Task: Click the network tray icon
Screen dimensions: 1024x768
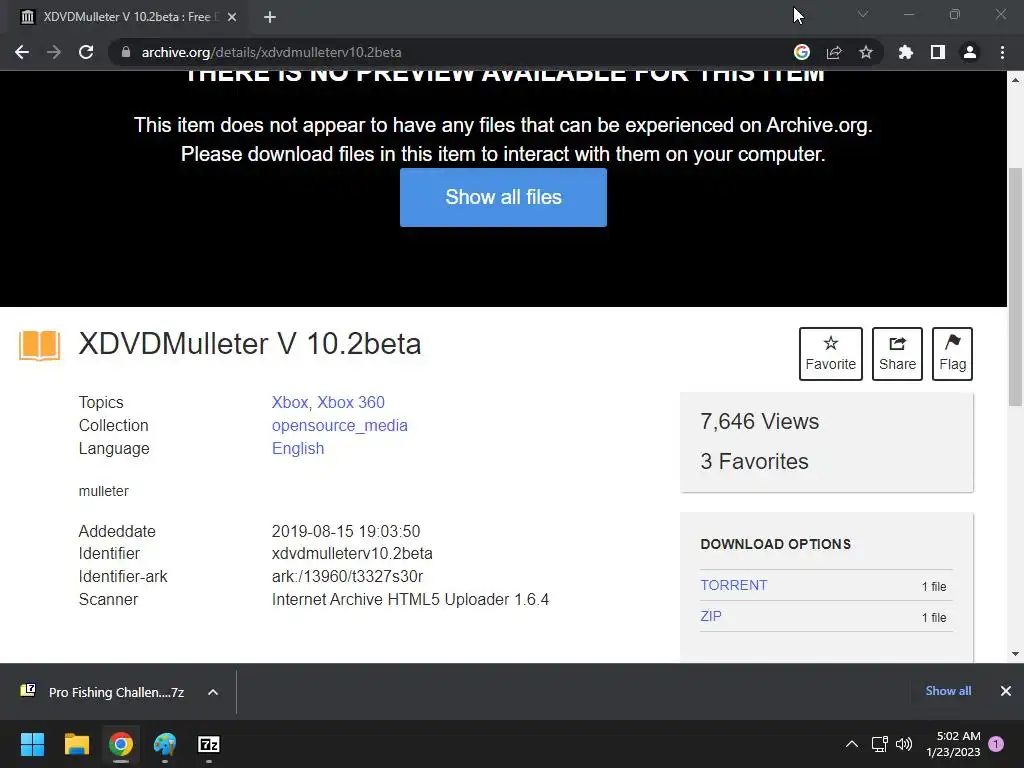Action: (x=879, y=744)
